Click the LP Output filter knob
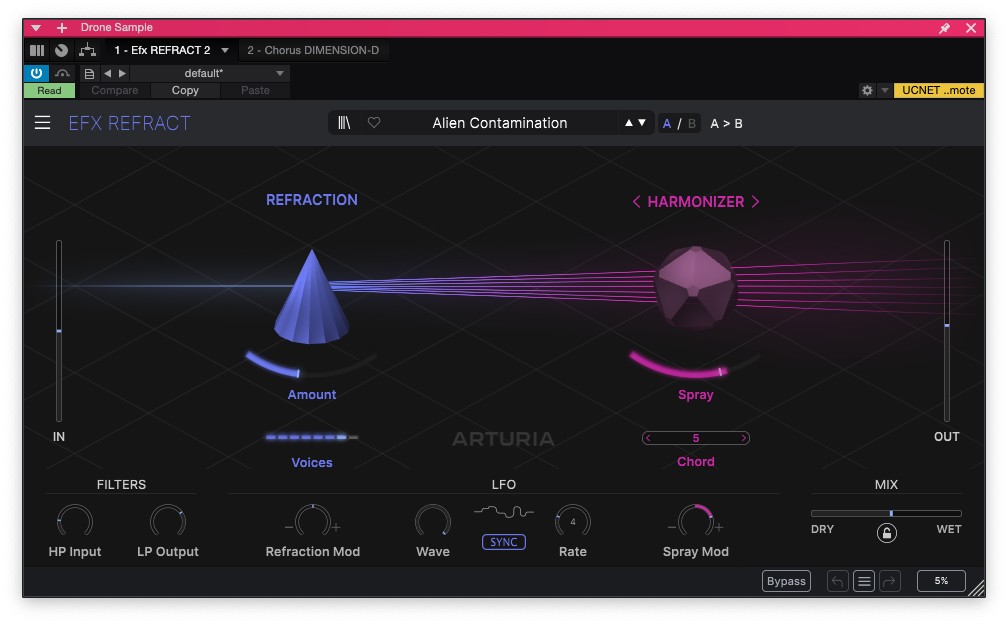Image resolution: width=1008 pixels, height=624 pixels. pyautogui.click(x=168, y=522)
